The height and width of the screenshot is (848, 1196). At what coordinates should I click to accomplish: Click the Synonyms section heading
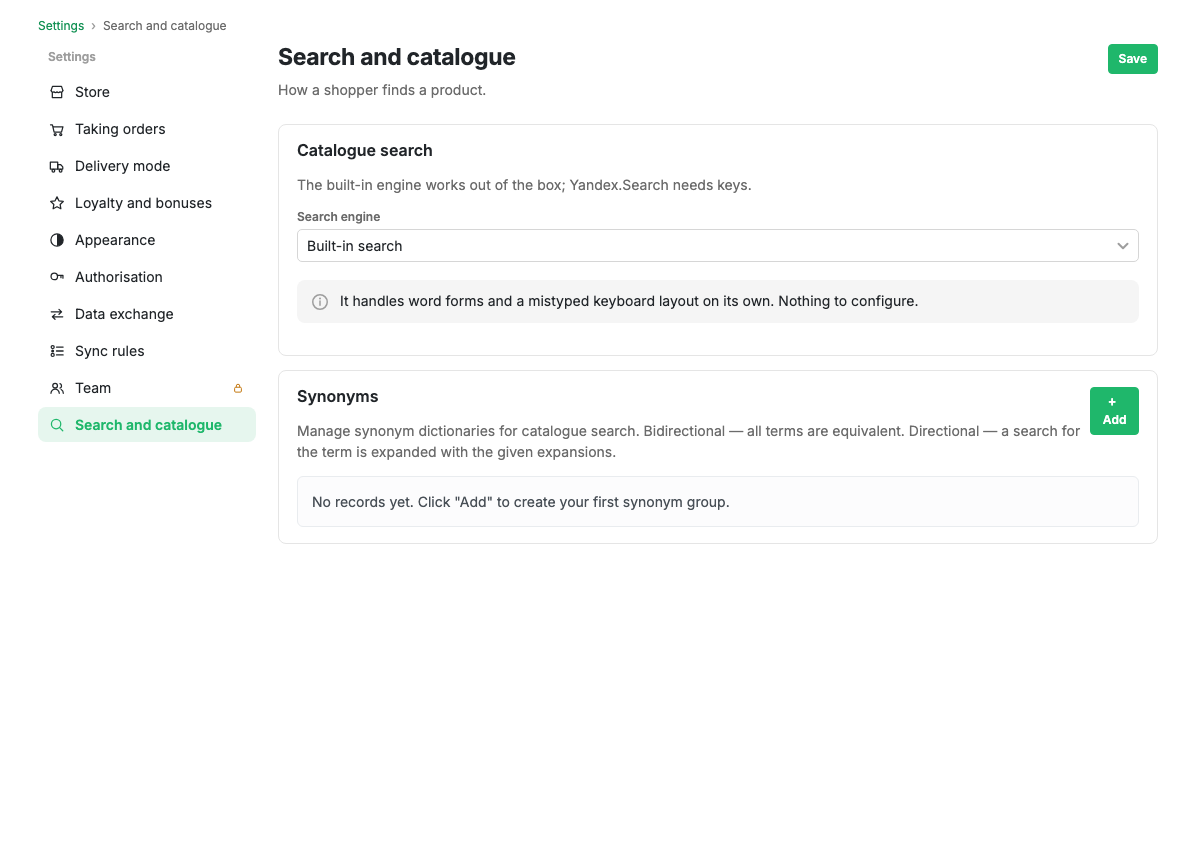click(x=338, y=397)
